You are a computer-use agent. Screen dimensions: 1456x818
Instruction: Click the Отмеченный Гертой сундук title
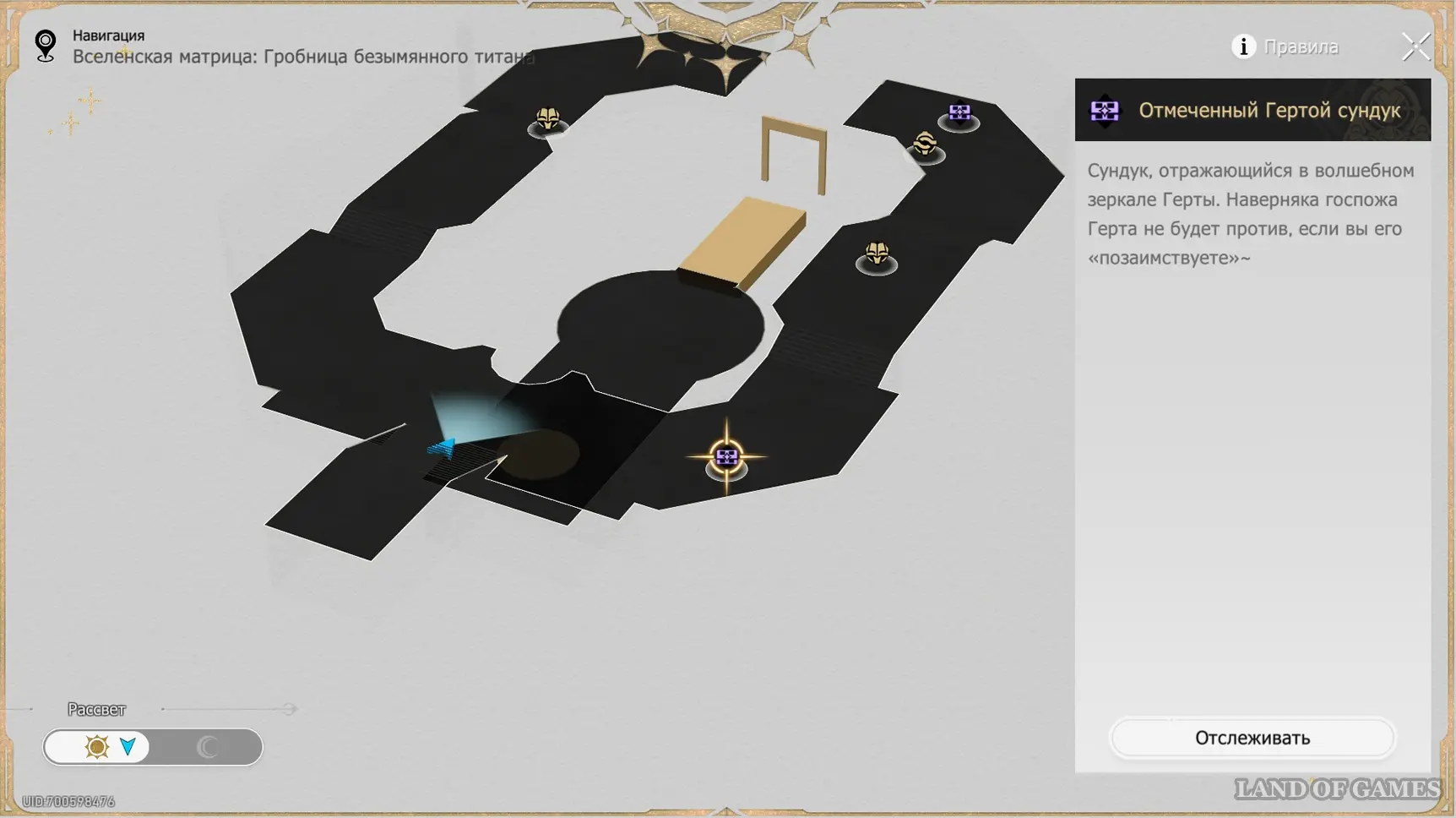click(1269, 111)
